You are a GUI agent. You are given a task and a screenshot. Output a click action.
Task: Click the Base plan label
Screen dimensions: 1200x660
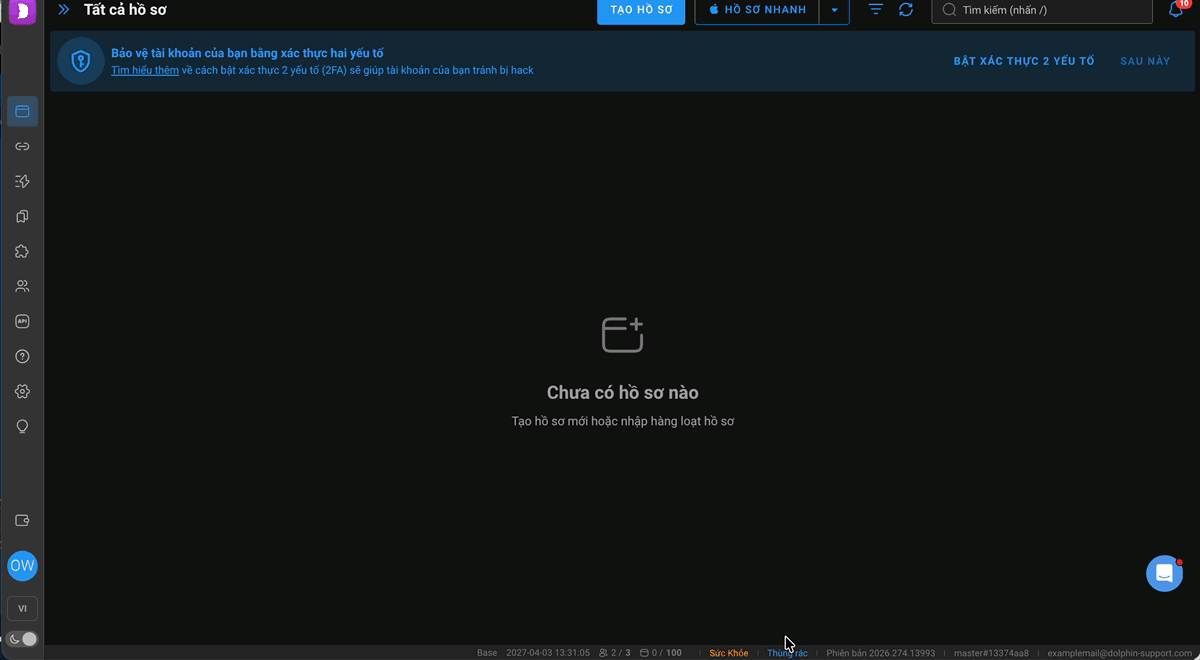pyautogui.click(x=487, y=653)
